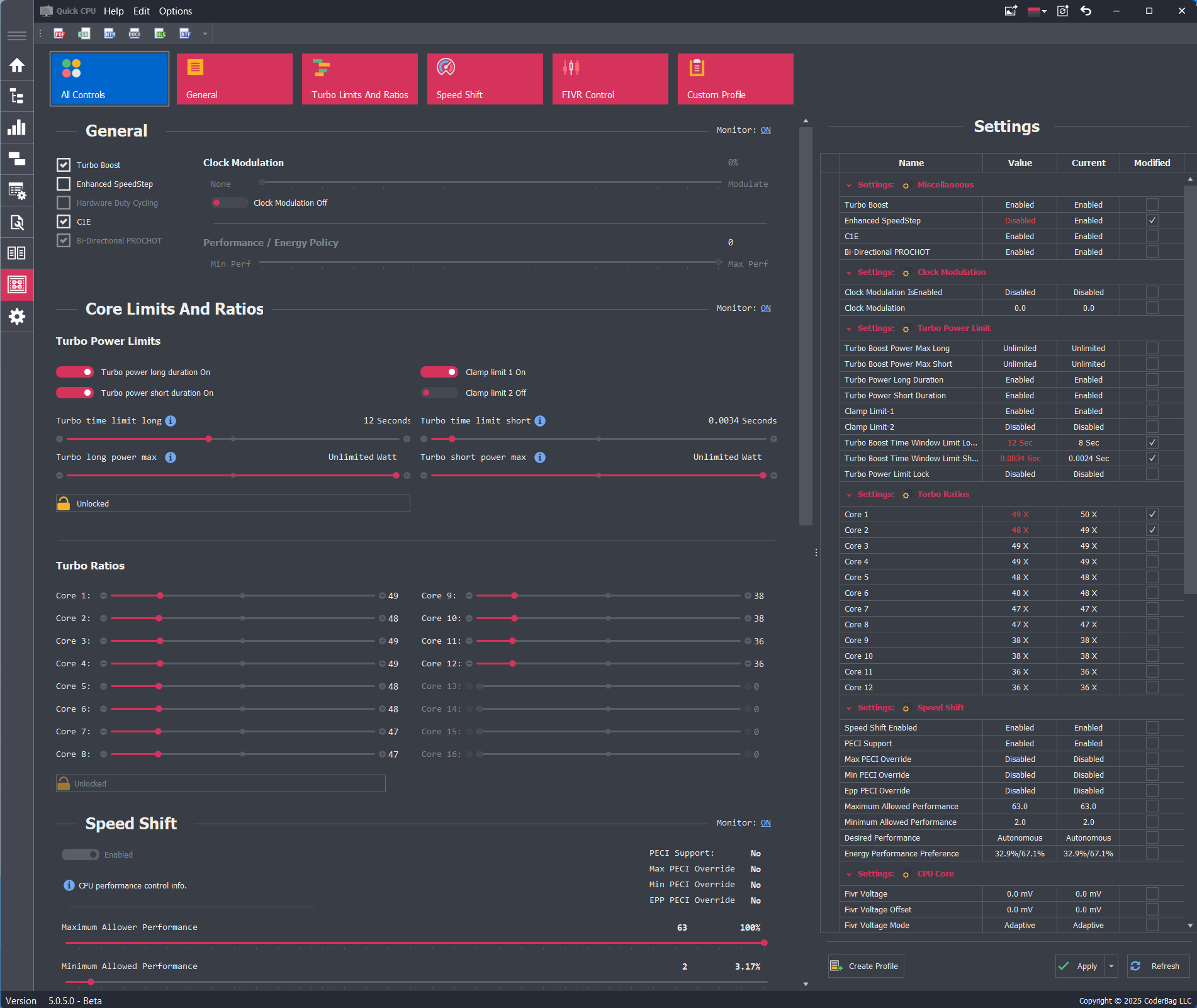Adjust the Core 1 turbo ratio slider
This screenshot has width=1197, height=1008.
pos(160,595)
